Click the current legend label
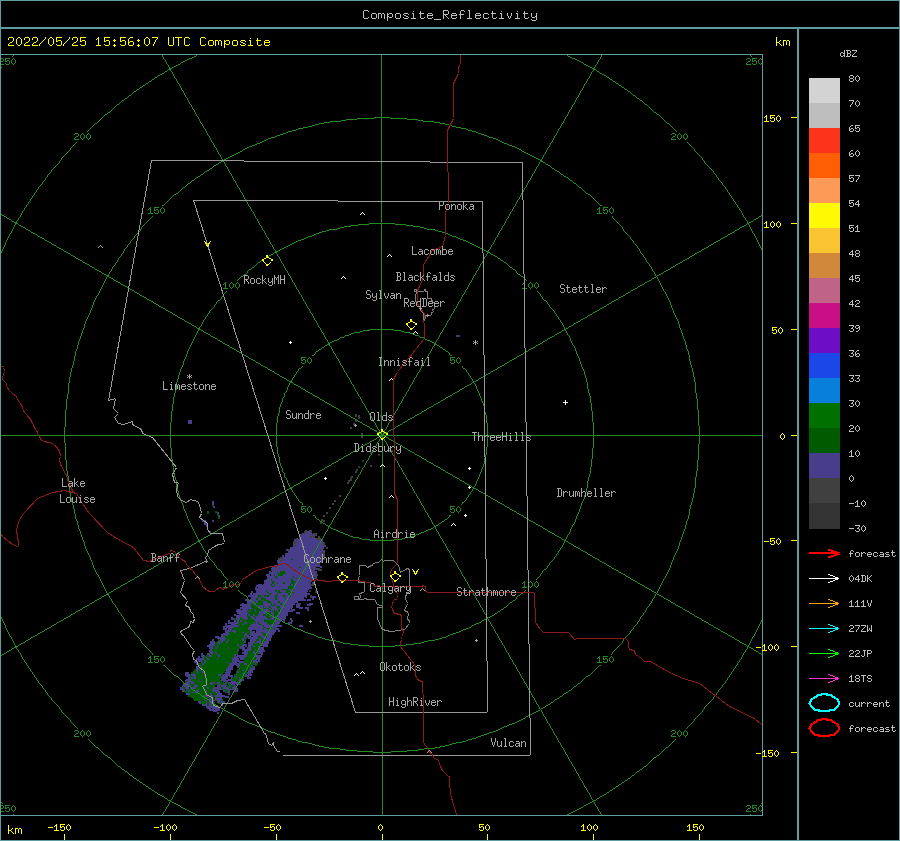Image resolution: width=900 pixels, height=841 pixels. click(869, 704)
